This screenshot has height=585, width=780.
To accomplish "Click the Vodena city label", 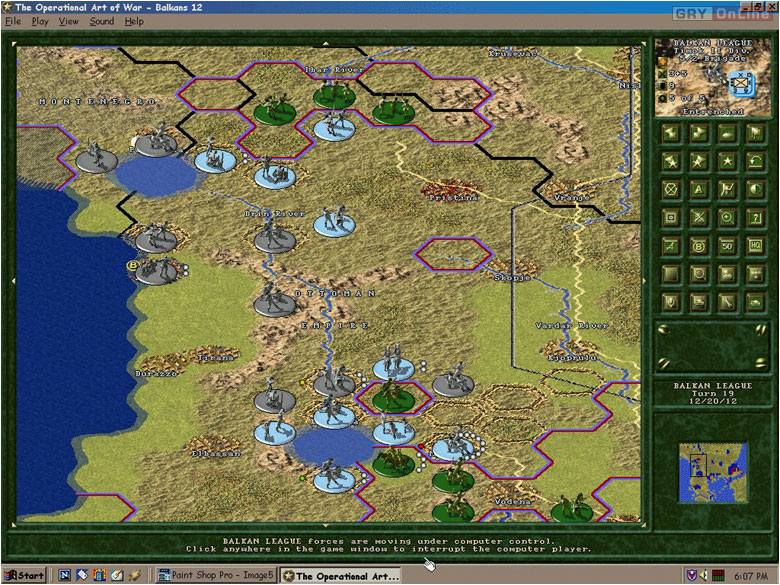I will coord(513,501).
